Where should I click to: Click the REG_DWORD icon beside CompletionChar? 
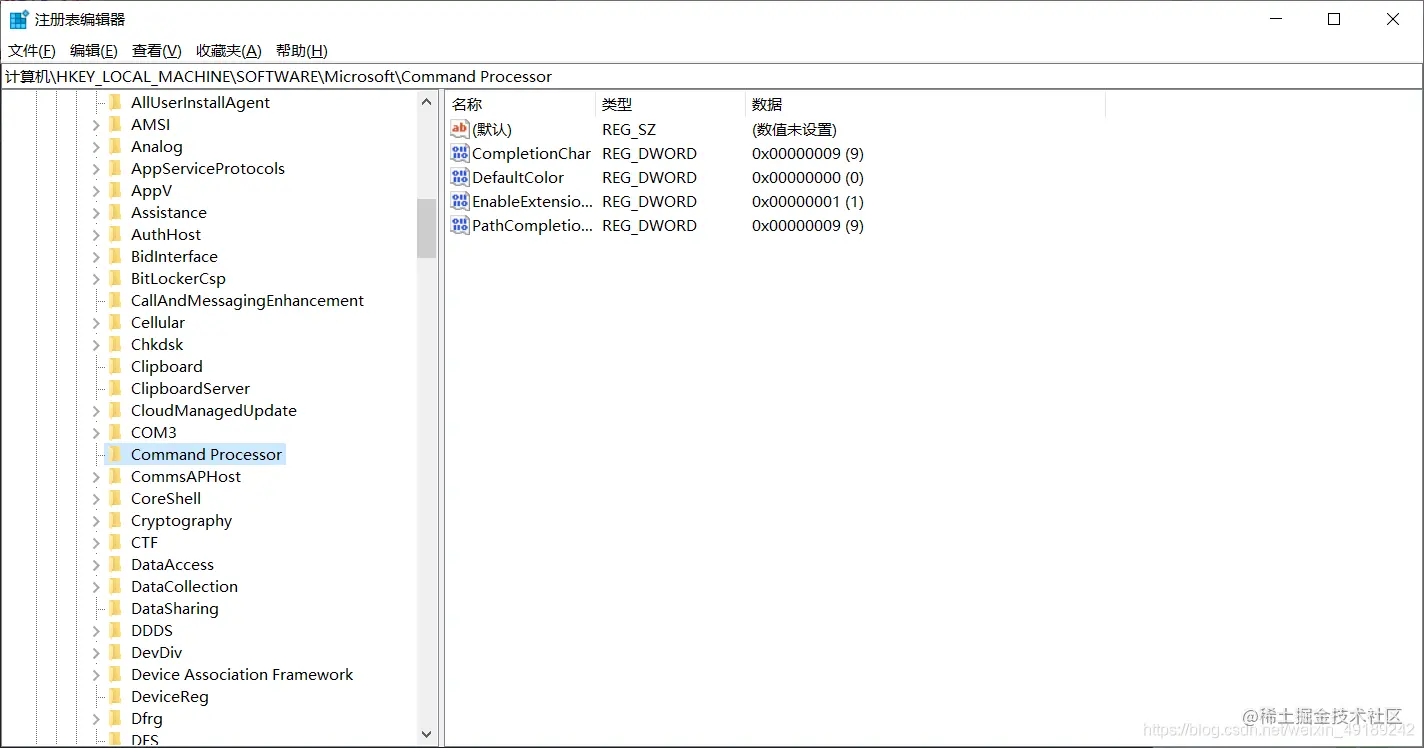click(459, 153)
